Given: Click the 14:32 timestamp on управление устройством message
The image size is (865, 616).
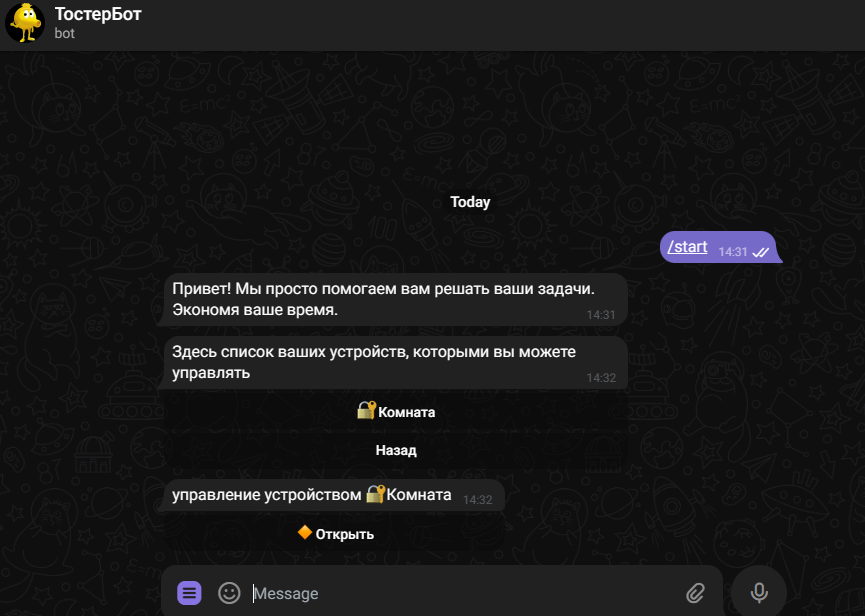Looking at the screenshot, I should coord(477,500).
